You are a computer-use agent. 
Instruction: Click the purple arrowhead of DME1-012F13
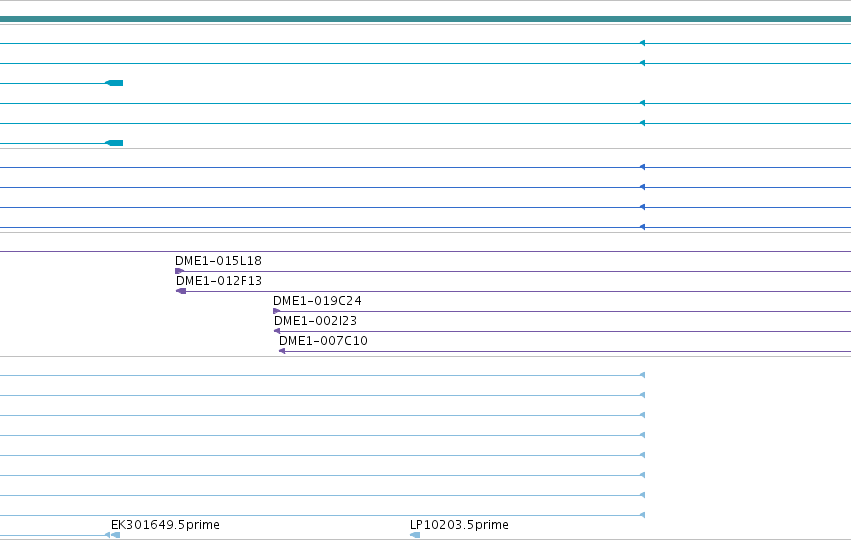(181, 291)
